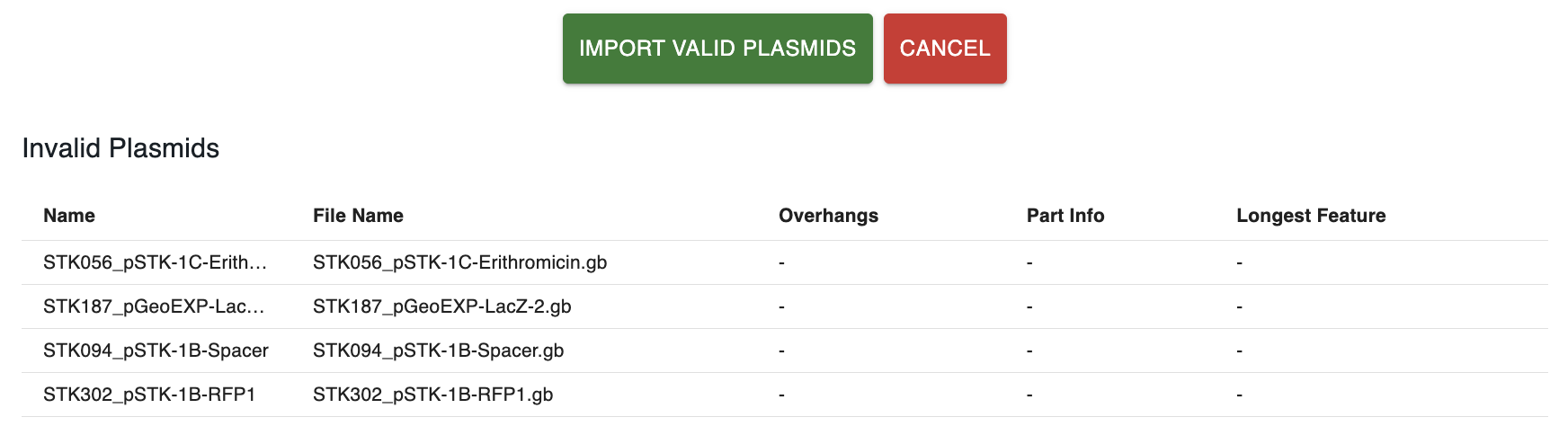The height and width of the screenshot is (426, 1568).
Task: Click Overhangs cell in the STK056 row
Action: pos(782,262)
